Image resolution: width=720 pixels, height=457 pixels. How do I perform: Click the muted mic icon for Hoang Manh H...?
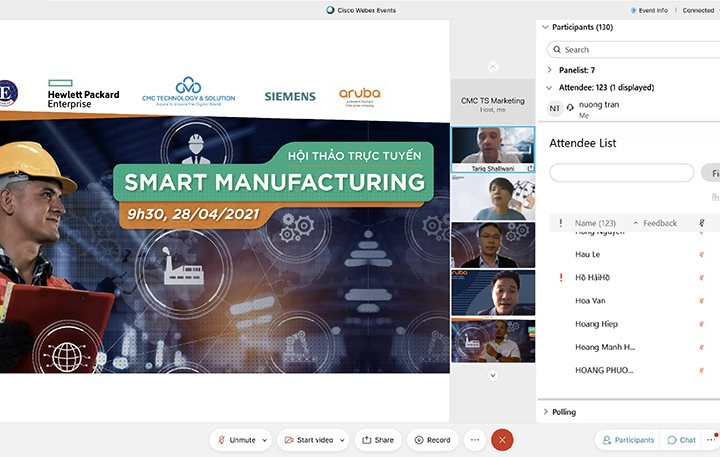(702, 347)
